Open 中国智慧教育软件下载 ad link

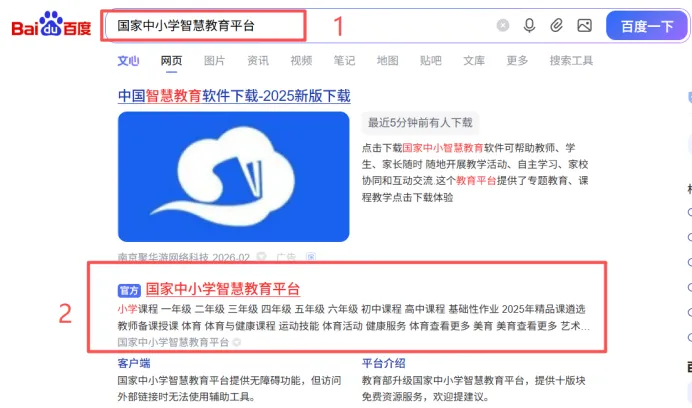pyautogui.click(x=234, y=96)
